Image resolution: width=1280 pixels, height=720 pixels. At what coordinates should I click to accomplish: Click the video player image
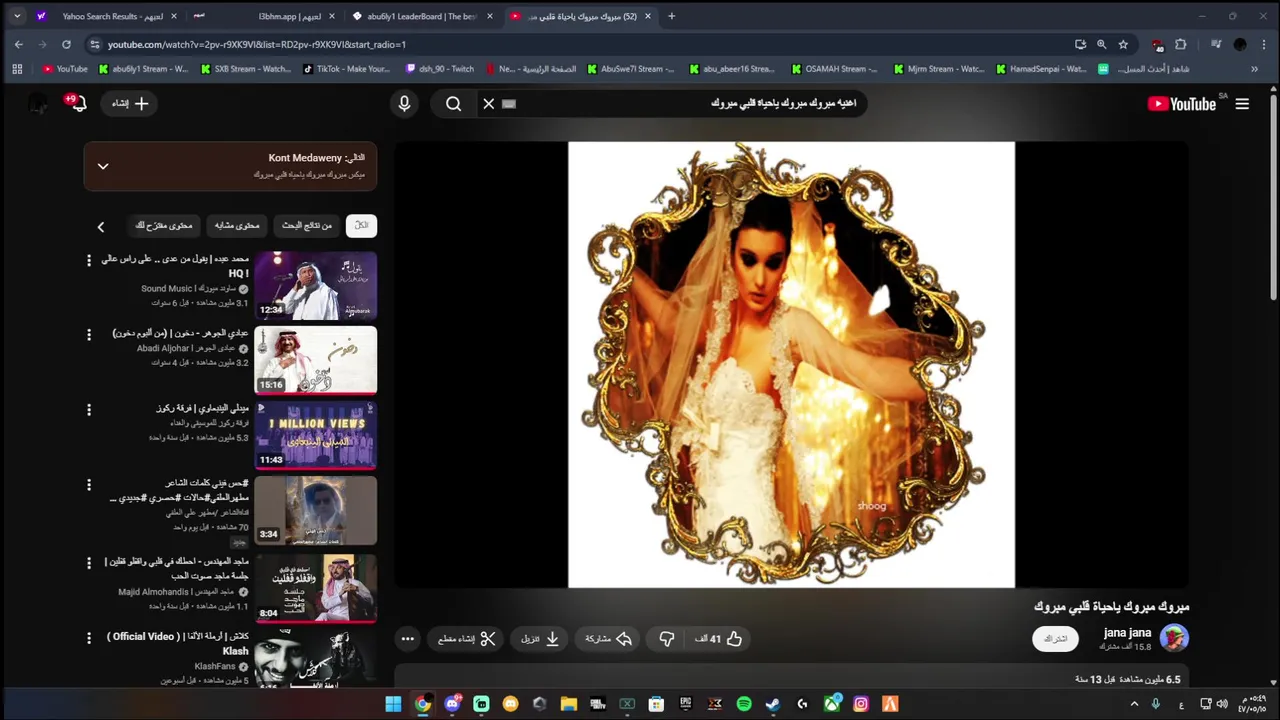point(791,364)
